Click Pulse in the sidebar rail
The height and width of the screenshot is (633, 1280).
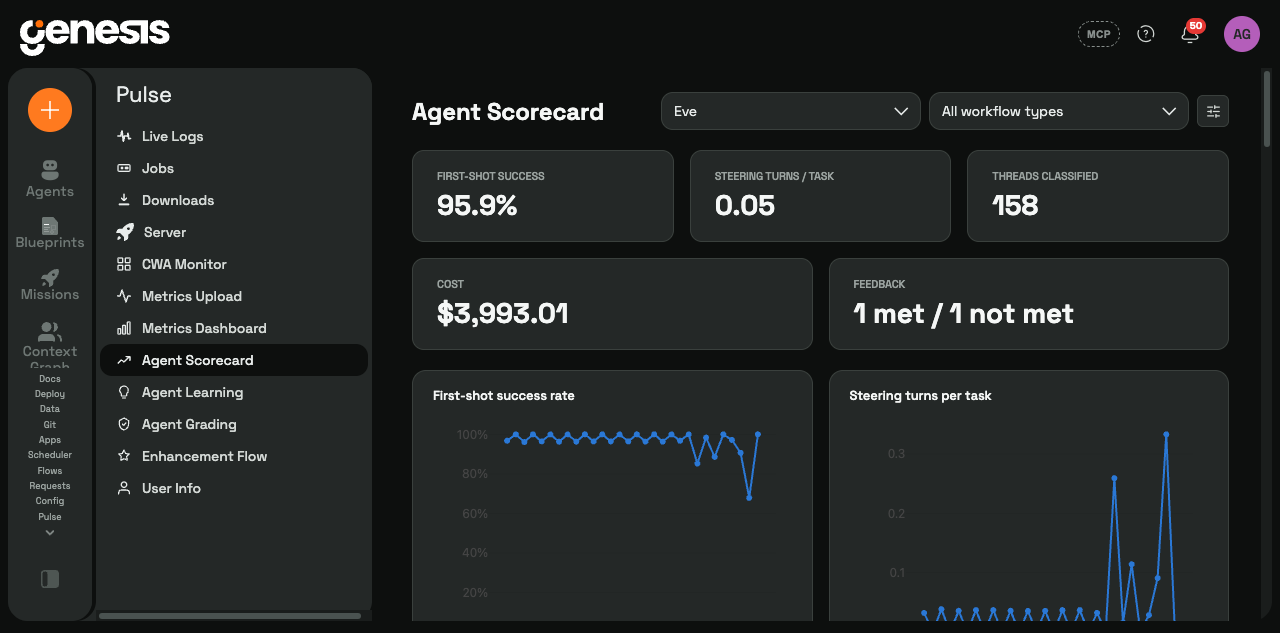(x=50, y=517)
